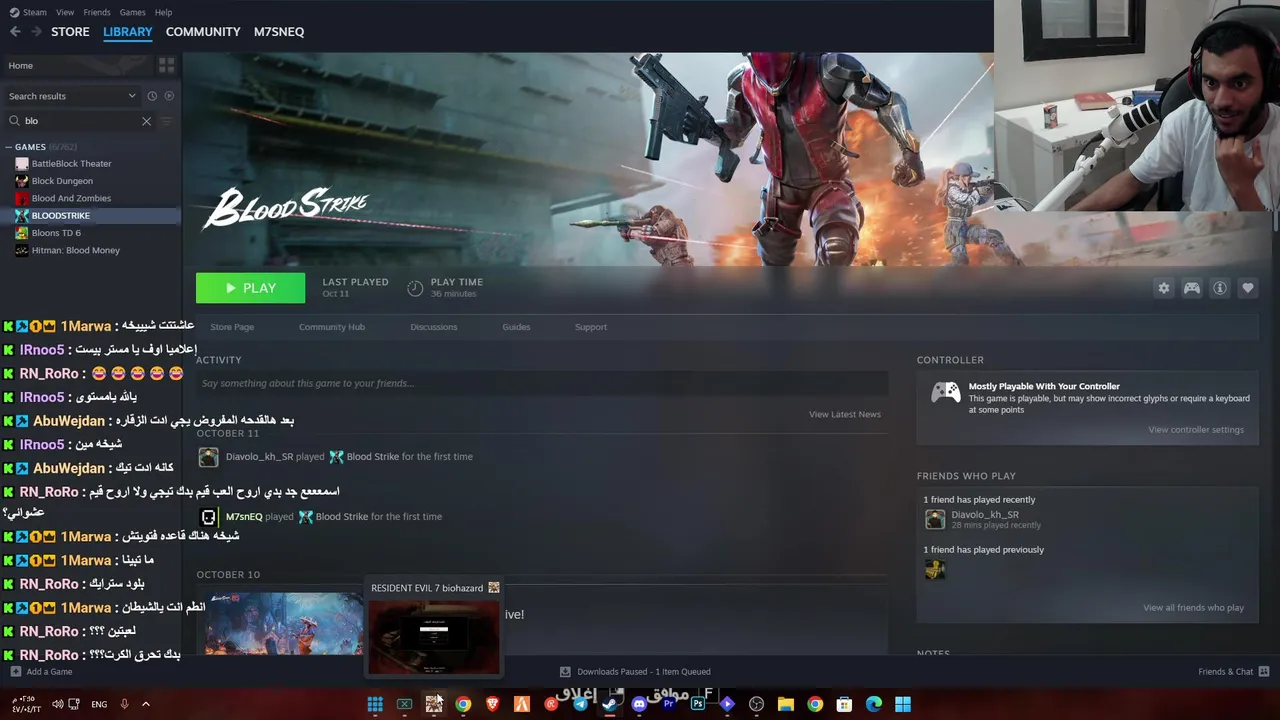This screenshot has width=1280, height=720.
Task: Open Discord in taskbar
Action: (x=639, y=704)
